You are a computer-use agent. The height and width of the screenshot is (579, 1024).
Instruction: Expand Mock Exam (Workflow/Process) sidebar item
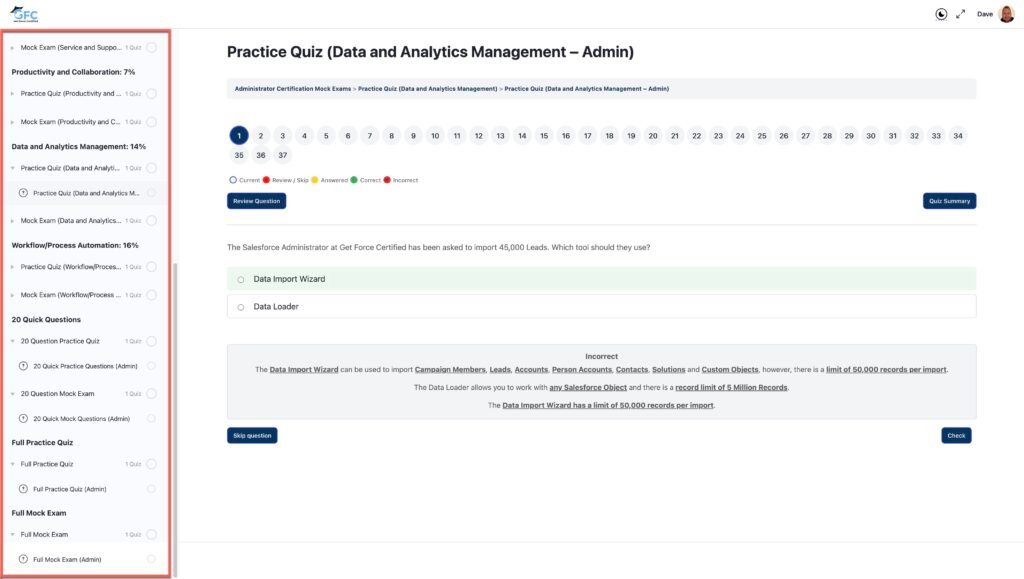pos(12,295)
